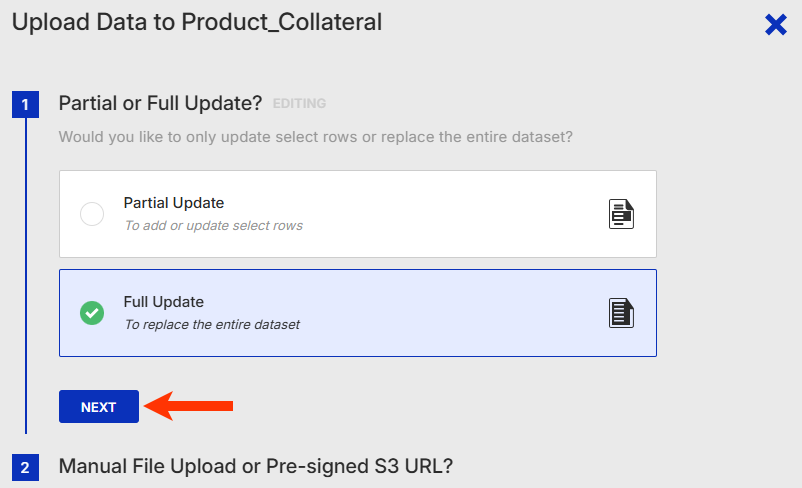Click the red arrow pointing to NEXT
The width and height of the screenshot is (802, 488).
click(189, 406)
